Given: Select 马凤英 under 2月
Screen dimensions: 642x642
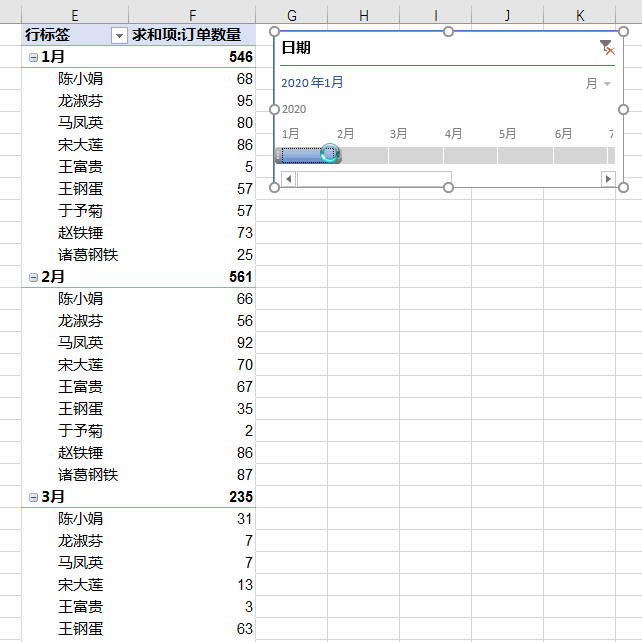Looking at the screenshot, I should click(80, 343).
